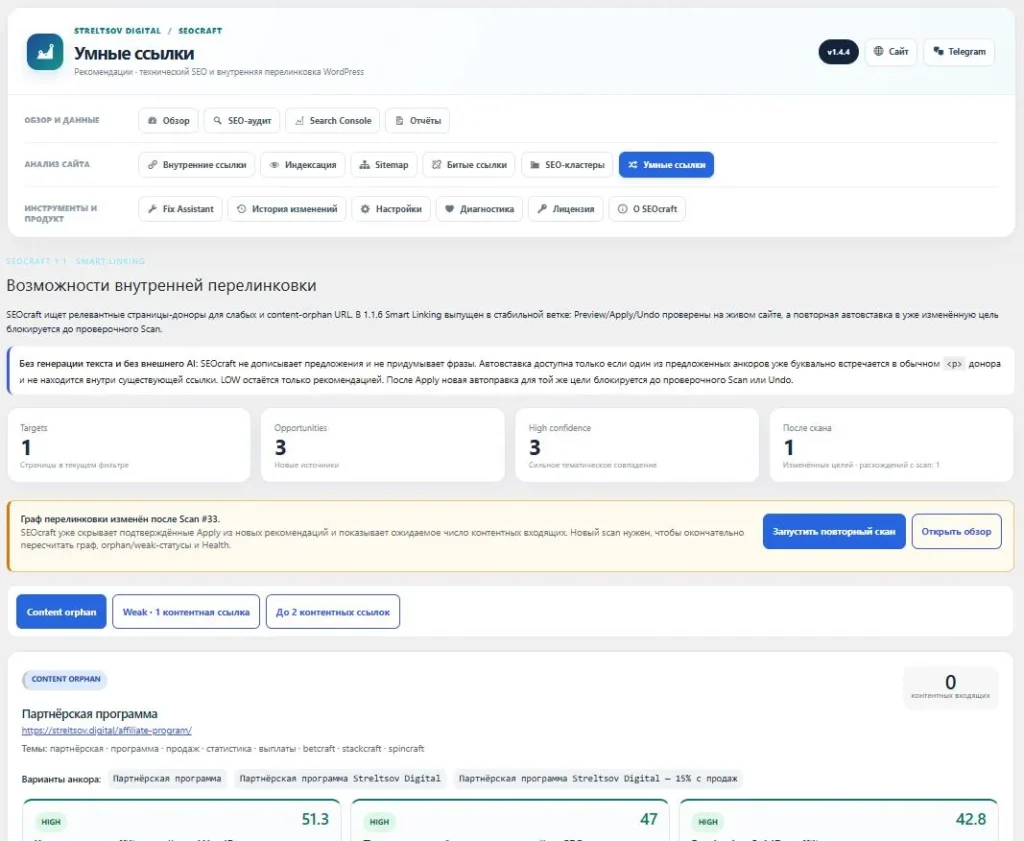Image resolution: width=1024 pixels, height=841 pixels.
Task: Click the Fix Assistant wrench icon
Action: (x=152, y=209)
